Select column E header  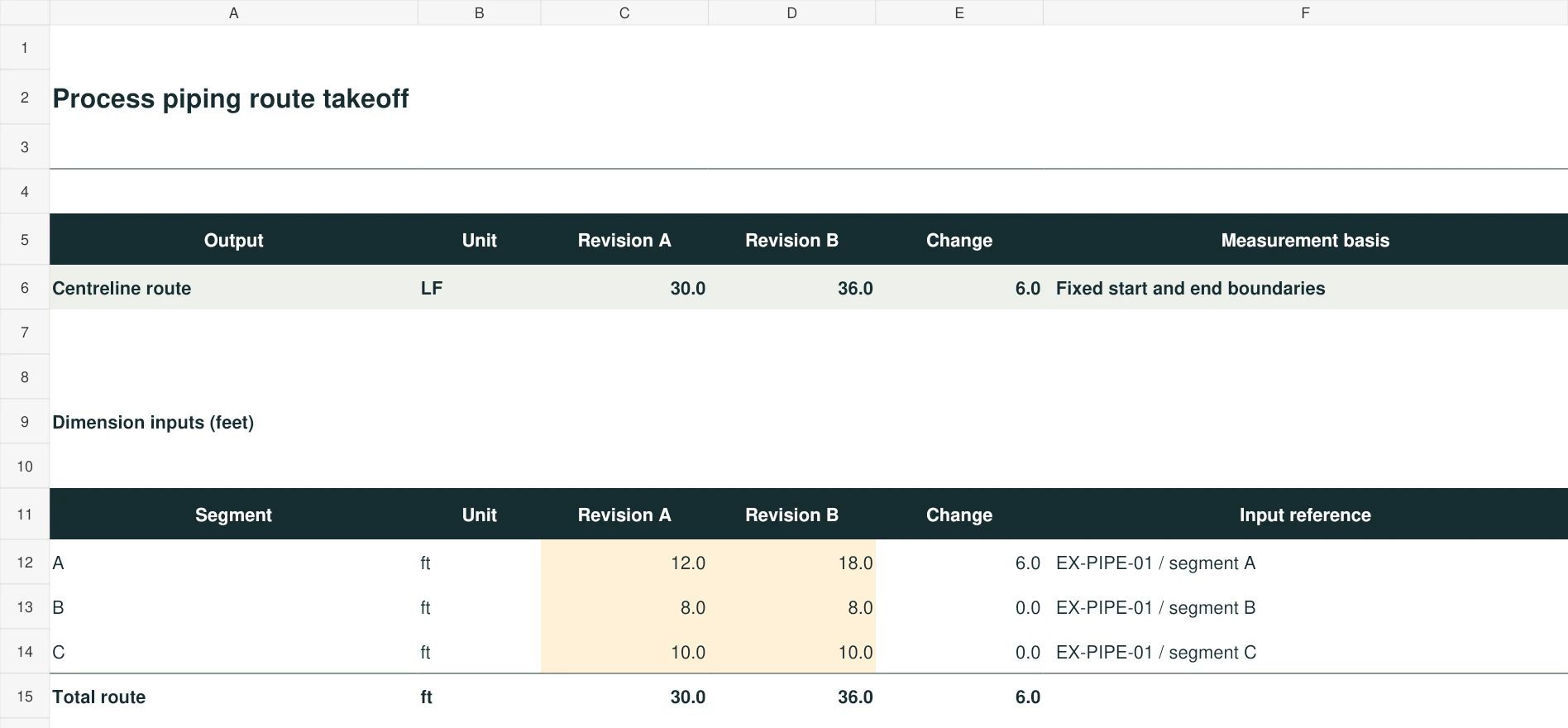[x=959, y=13]
